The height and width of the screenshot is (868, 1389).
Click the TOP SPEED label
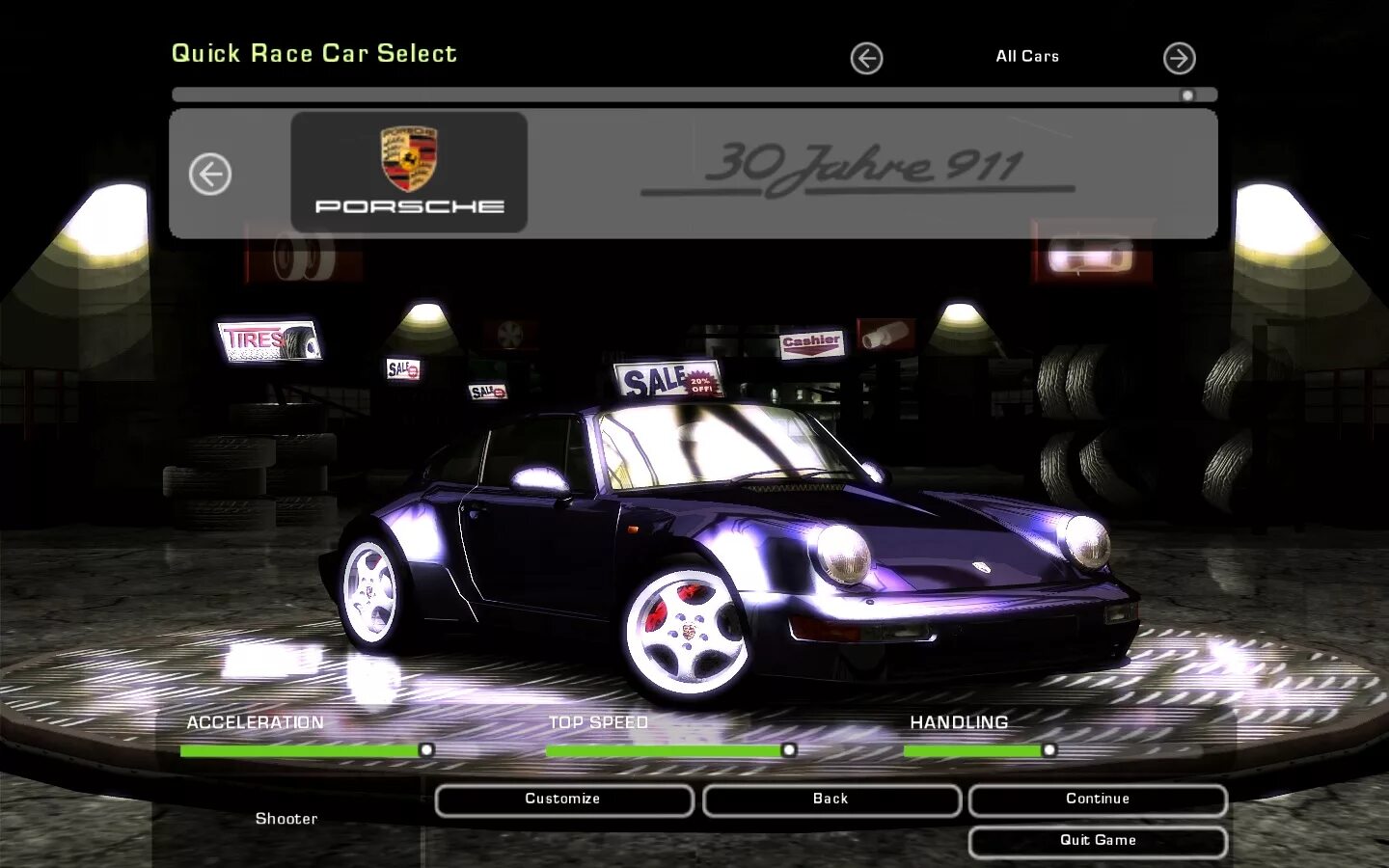coord(598,722)
